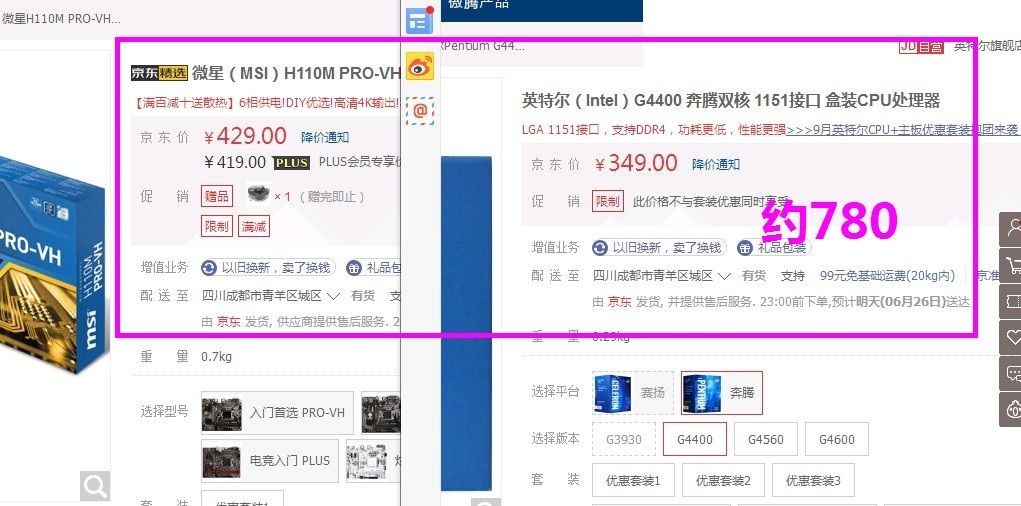1021x506 pixels.
Task: Open the feed list icon with red dot
Action: coord(419,20)
